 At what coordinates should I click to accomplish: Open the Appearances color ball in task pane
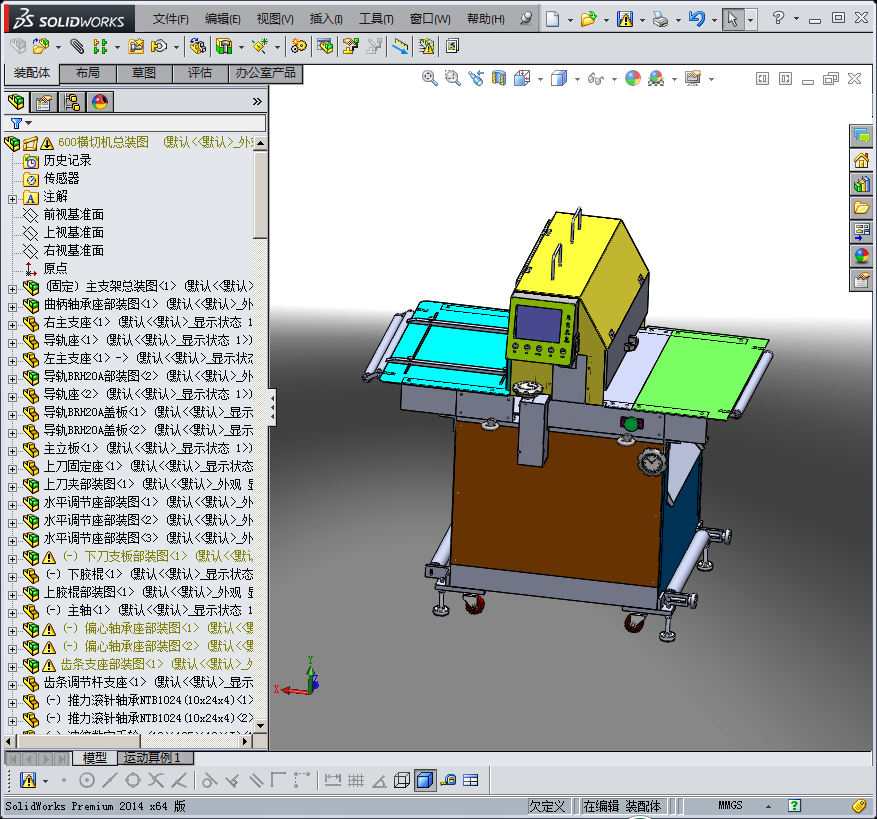point(861,256)
